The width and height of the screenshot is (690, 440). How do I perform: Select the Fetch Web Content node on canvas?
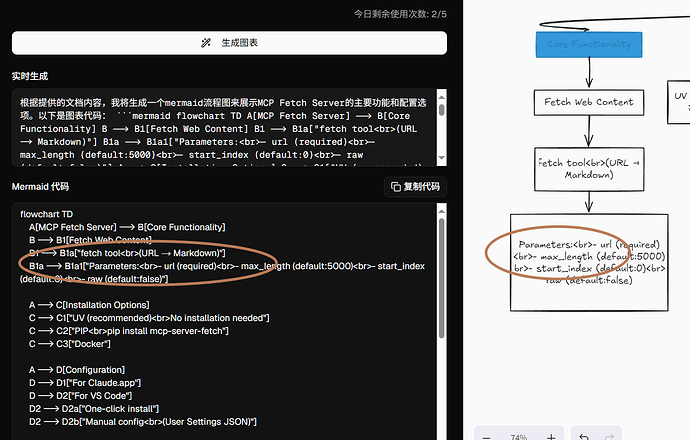pos(589,103)
